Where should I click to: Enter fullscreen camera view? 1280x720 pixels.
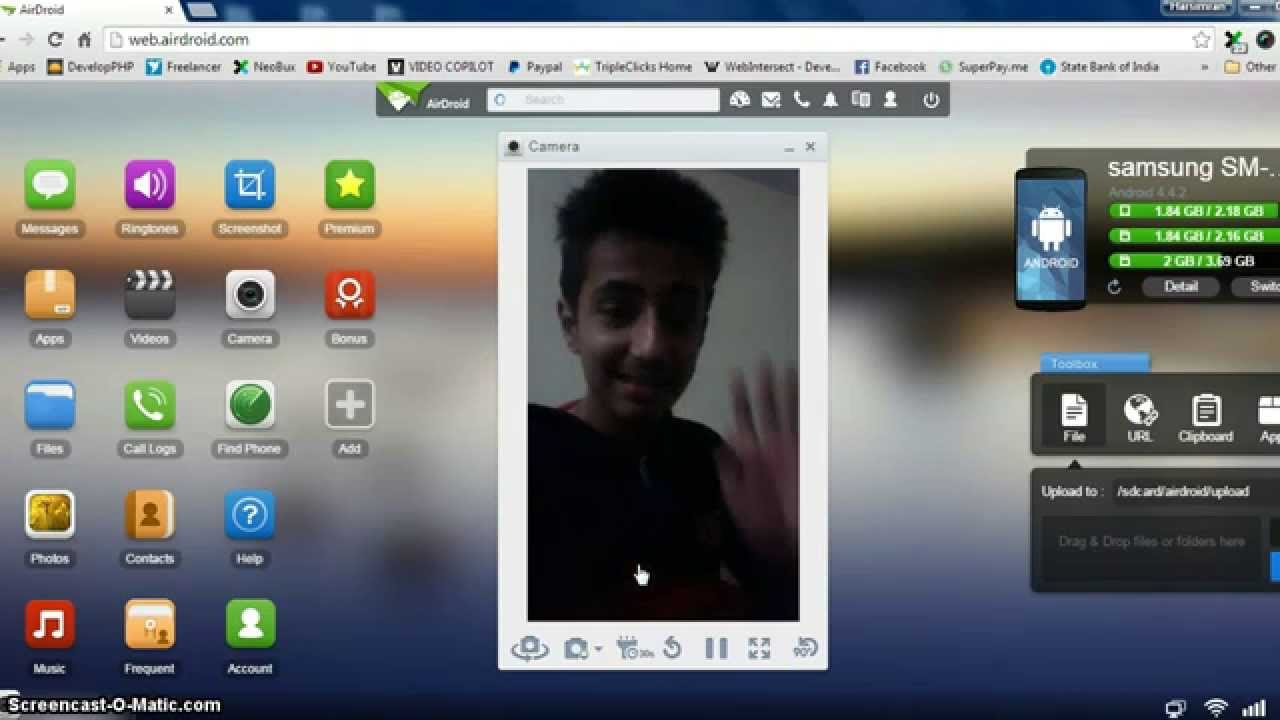pos(760,649)
